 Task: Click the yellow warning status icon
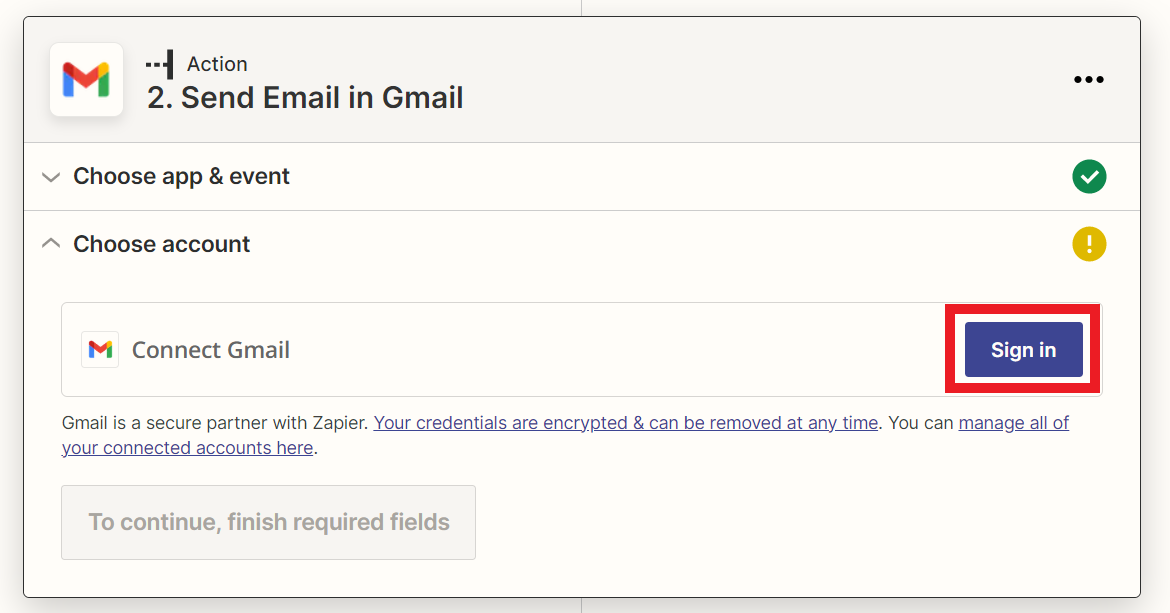(x=1089, y=244)
